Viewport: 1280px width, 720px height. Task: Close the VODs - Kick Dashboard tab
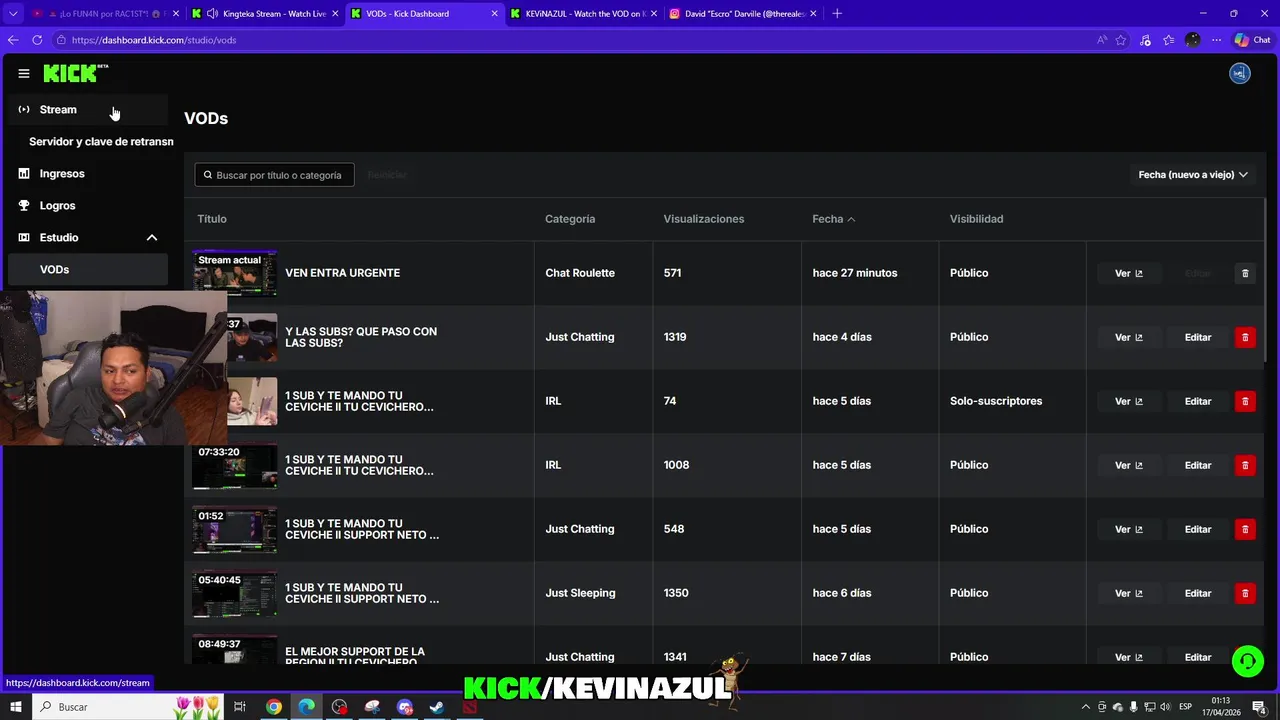pyautogui.click(x=496, y=14)
